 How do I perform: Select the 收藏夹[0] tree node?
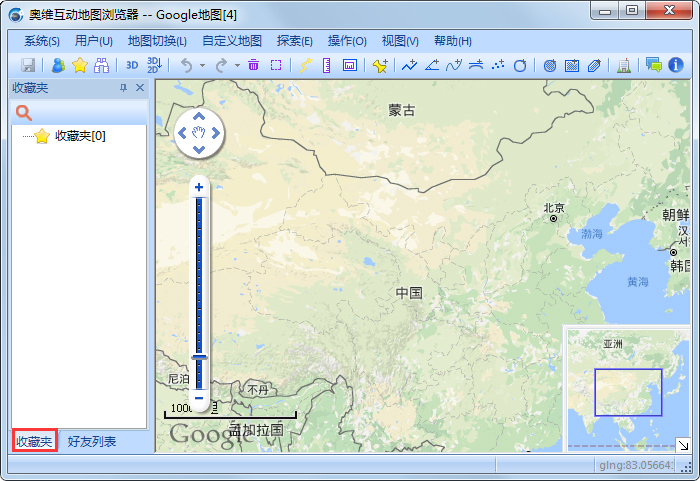tap(71, 136)
